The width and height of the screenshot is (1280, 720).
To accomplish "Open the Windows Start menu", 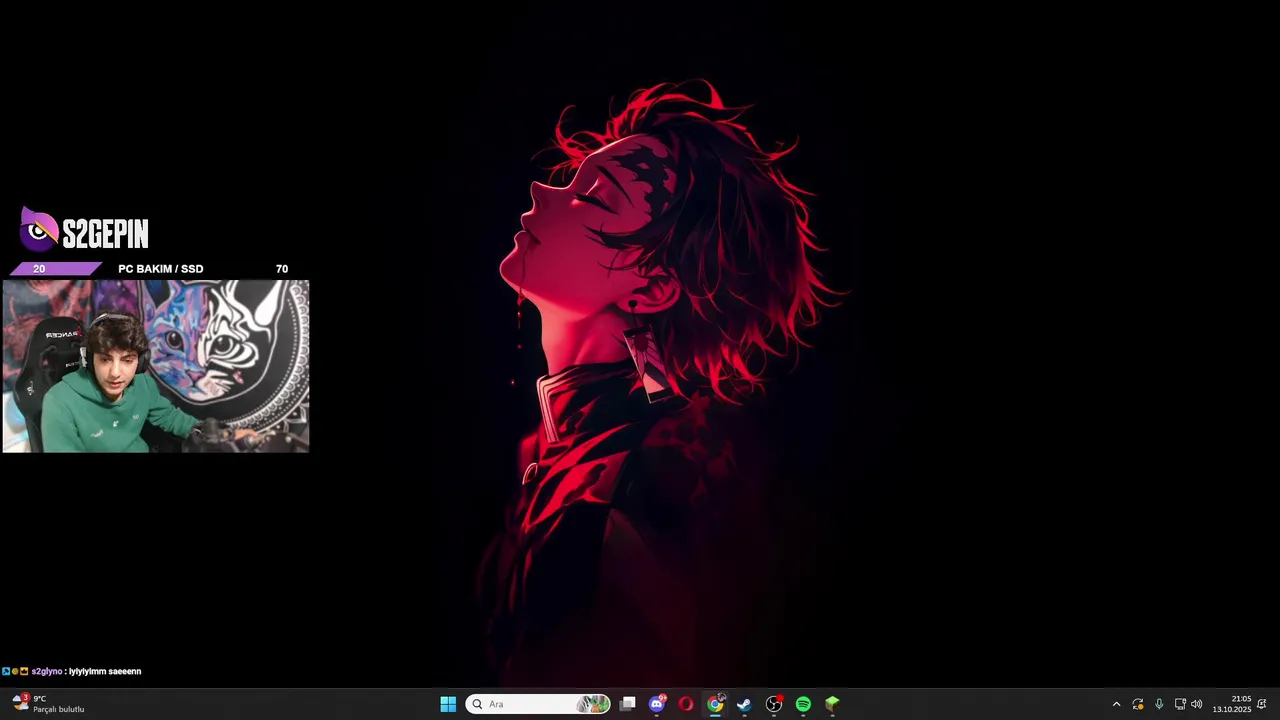I will (x=448, y=704).
